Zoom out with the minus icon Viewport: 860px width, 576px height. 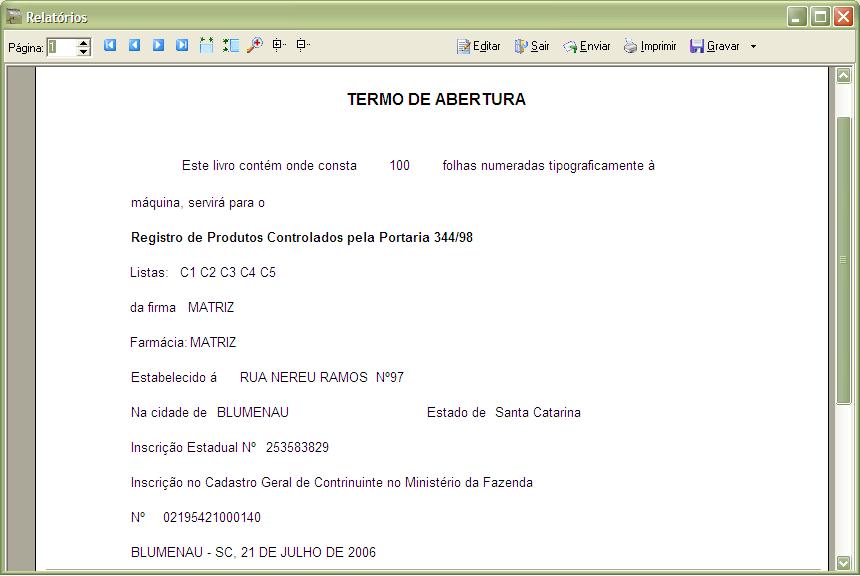tap(303, 45)
